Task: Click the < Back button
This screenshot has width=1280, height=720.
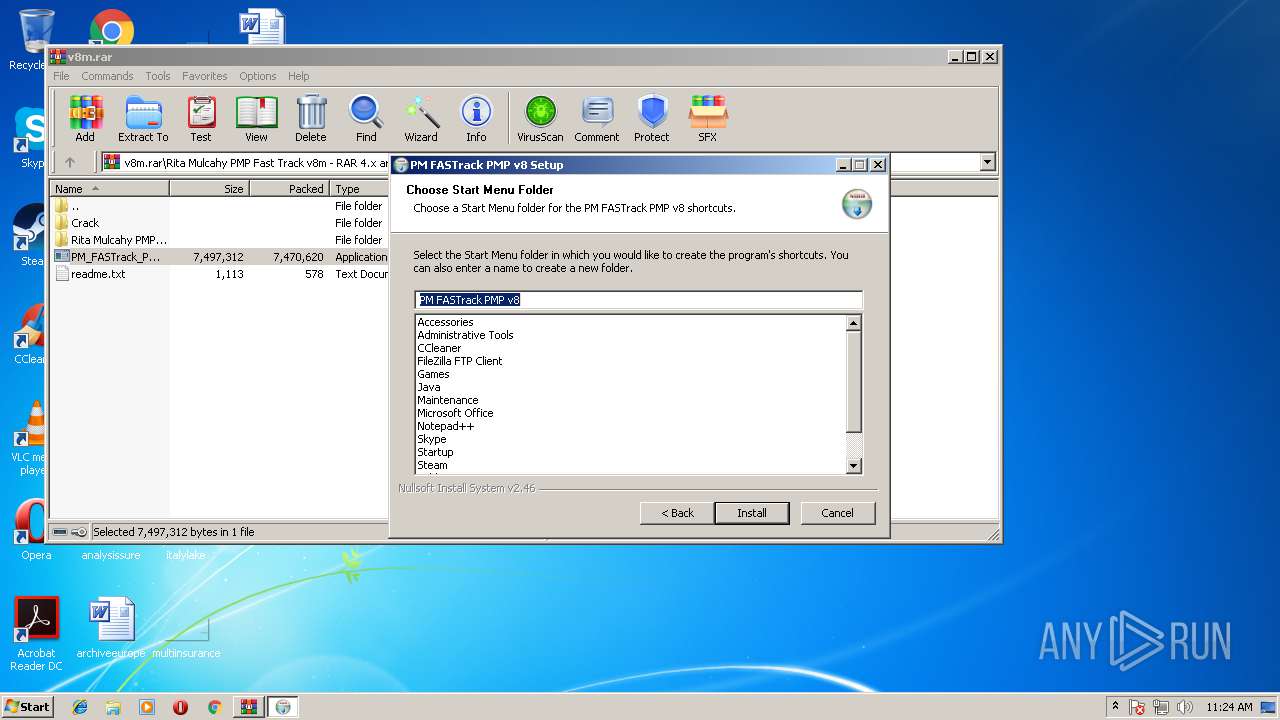Action: 677,513
